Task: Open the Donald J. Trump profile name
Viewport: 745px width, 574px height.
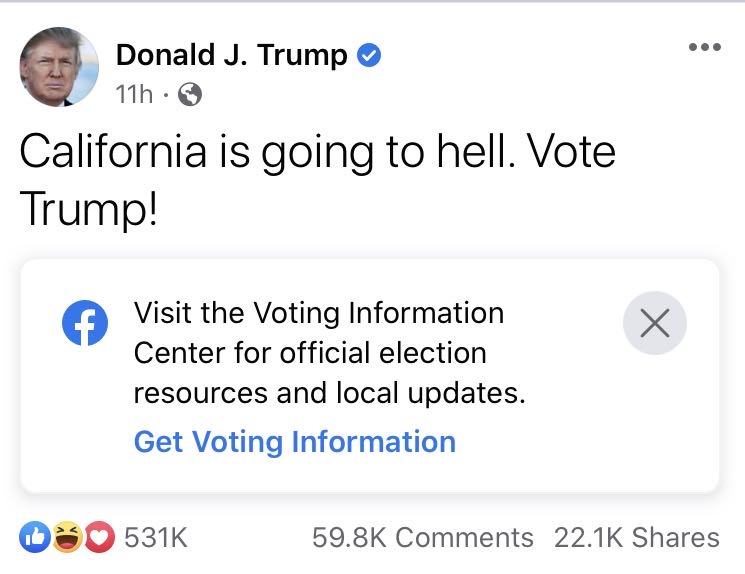Action: coord(232,56)
